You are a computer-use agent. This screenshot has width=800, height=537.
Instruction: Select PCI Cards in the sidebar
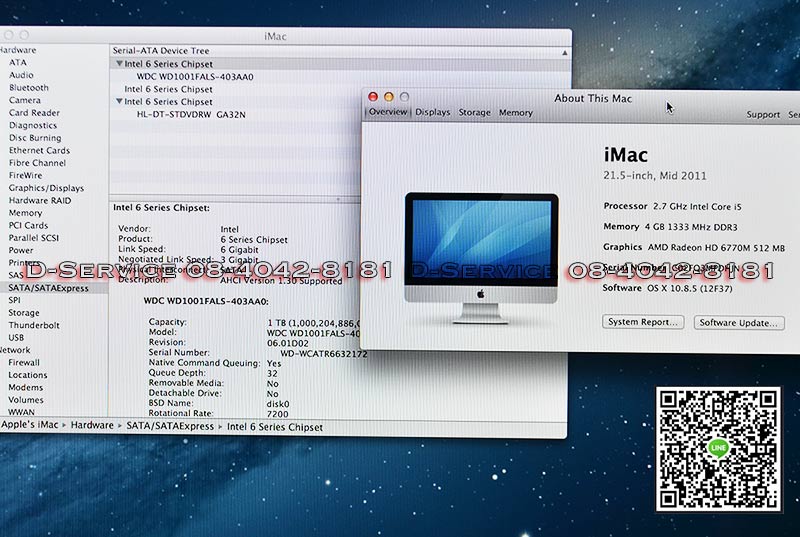pyautogui.click(x=28, y=225)
